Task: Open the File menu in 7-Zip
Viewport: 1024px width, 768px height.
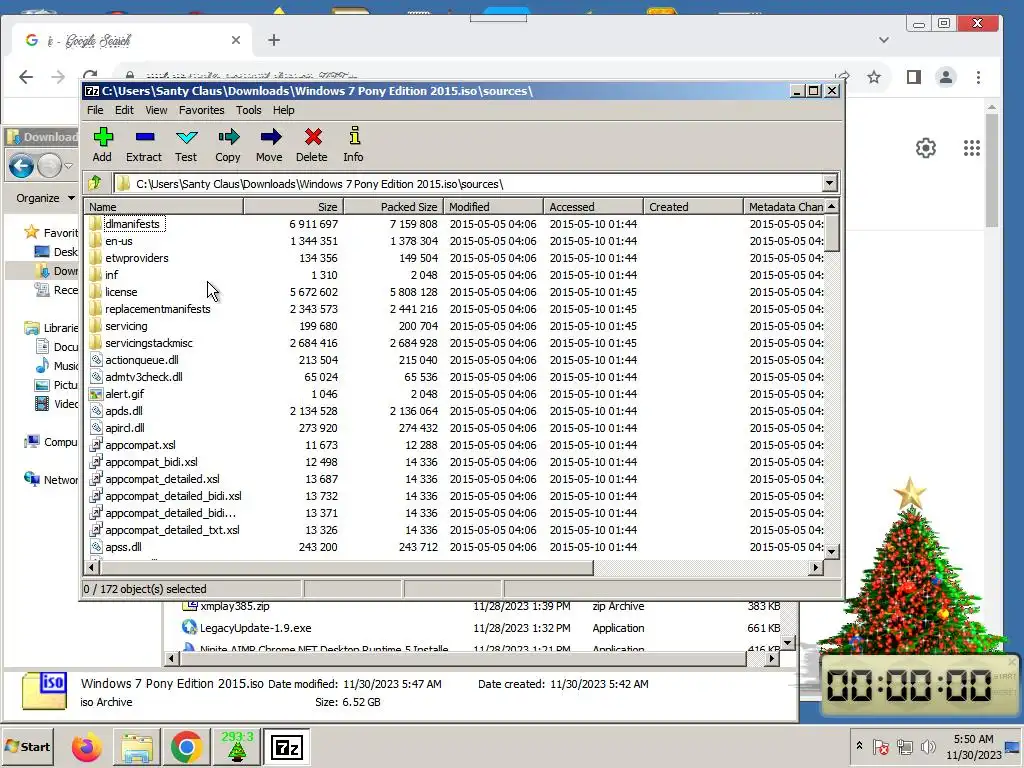Action: click(95, 110)
